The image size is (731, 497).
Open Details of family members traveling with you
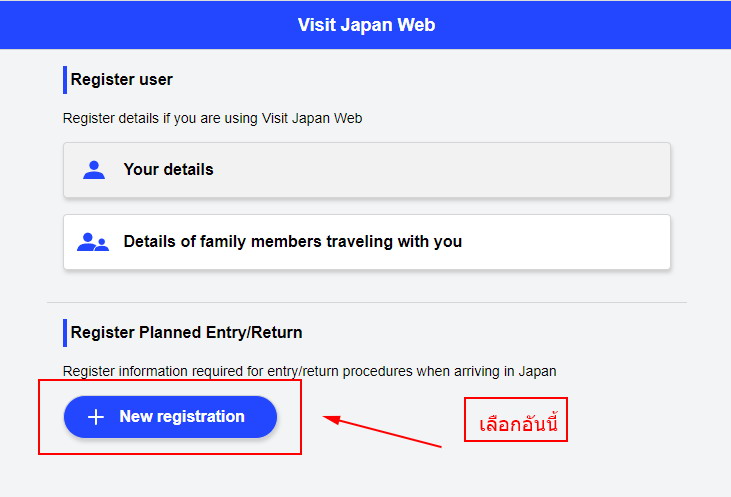tap(367, 242)
